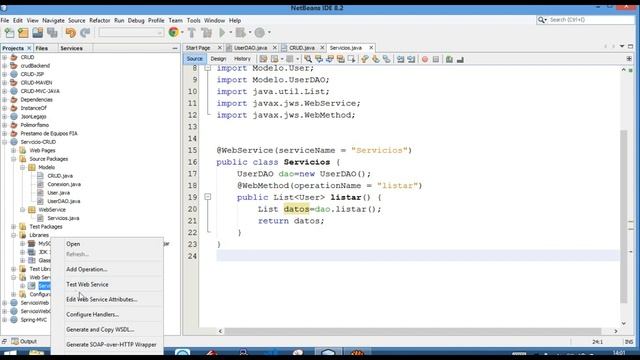The width and height of the screenshot is (640, 360).
Task: Open the Output panel icon at bottom
Action: click(x=15, y=341)
